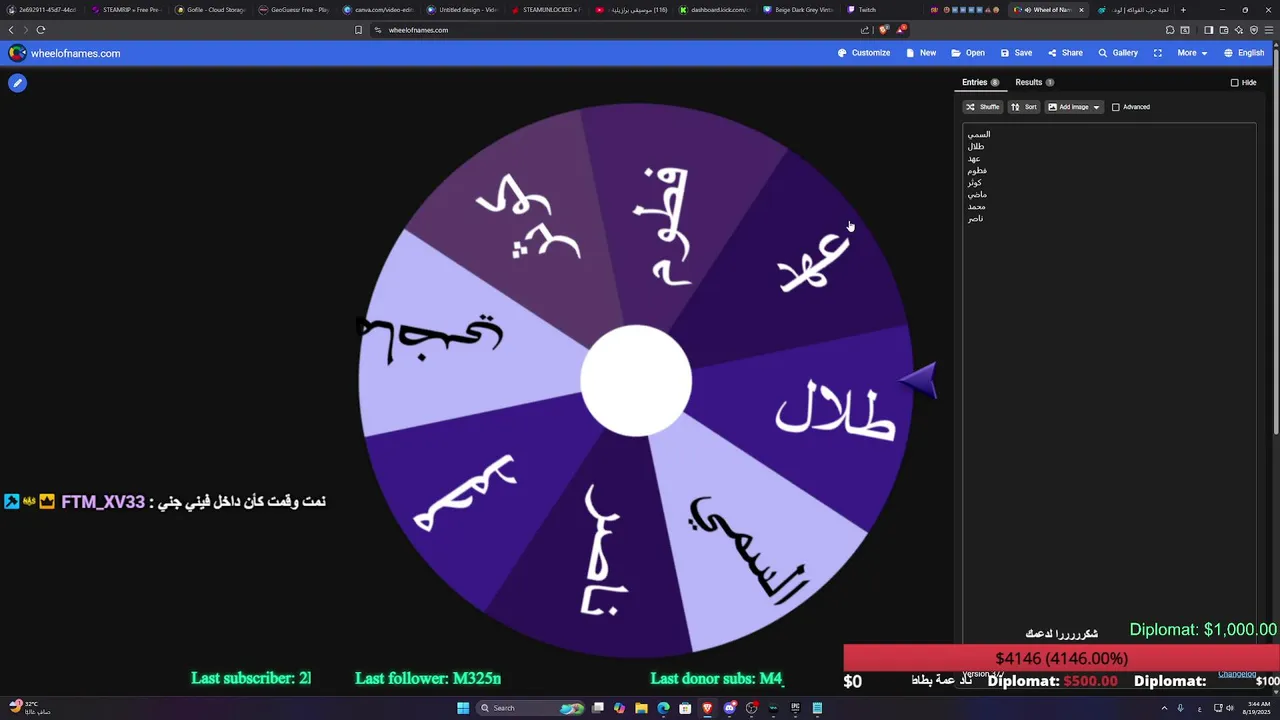Click the browser forward arrow
This screenshot has width=1280, height=720.
(x=26, y=30)
